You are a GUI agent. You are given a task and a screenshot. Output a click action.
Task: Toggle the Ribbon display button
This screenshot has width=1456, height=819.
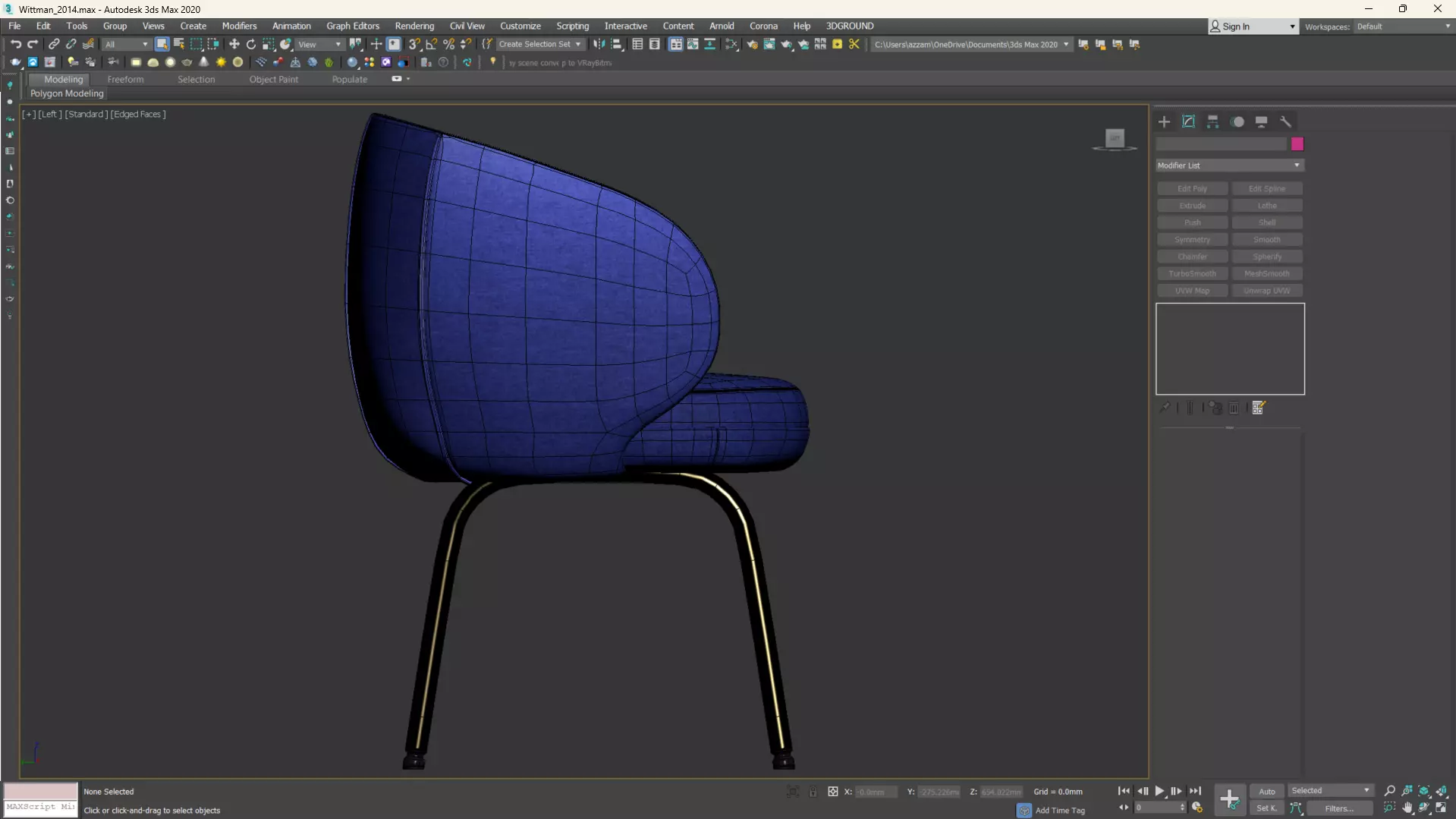(x=675, y=44)
